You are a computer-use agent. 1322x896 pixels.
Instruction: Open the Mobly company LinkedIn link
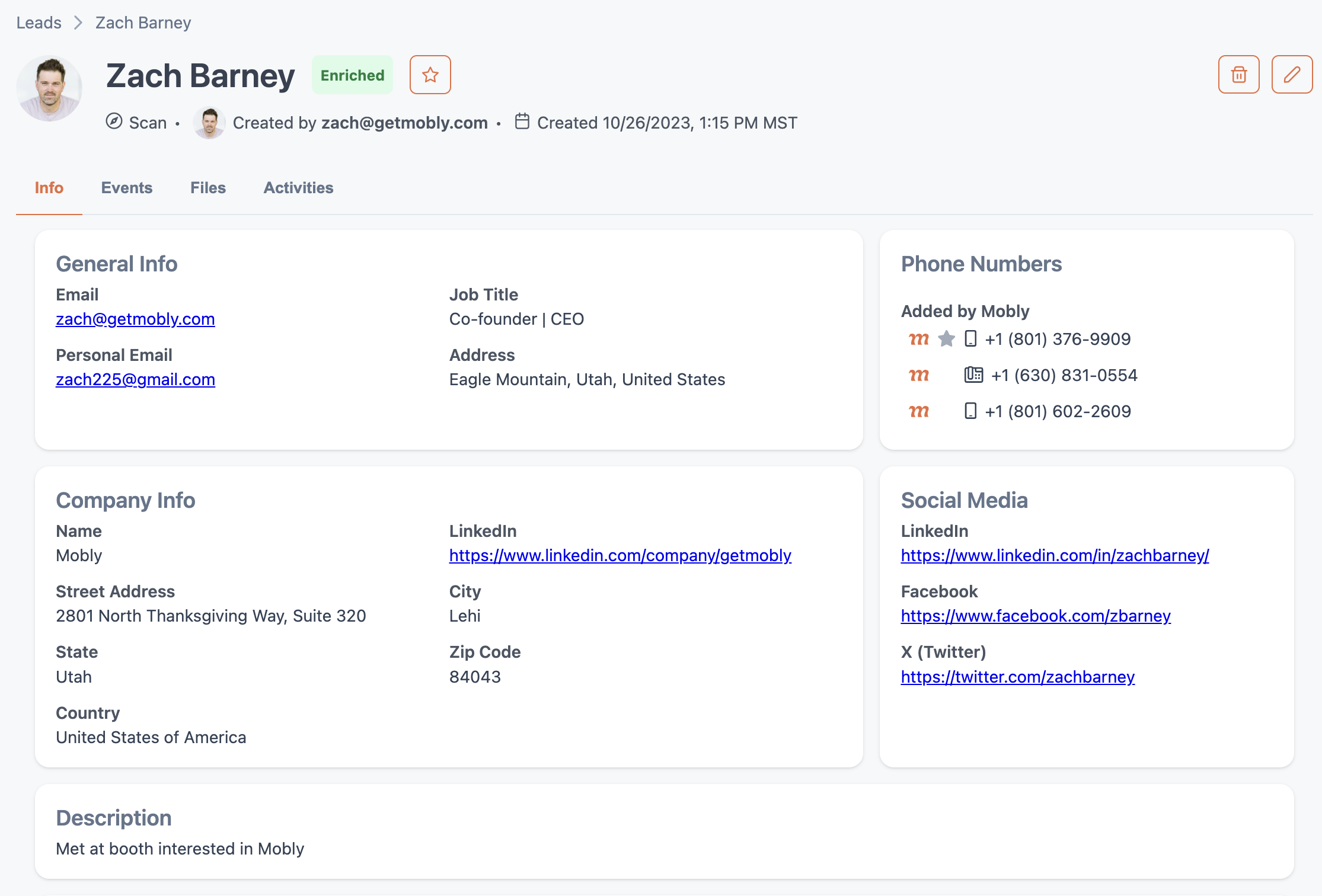tap(620, 555)
